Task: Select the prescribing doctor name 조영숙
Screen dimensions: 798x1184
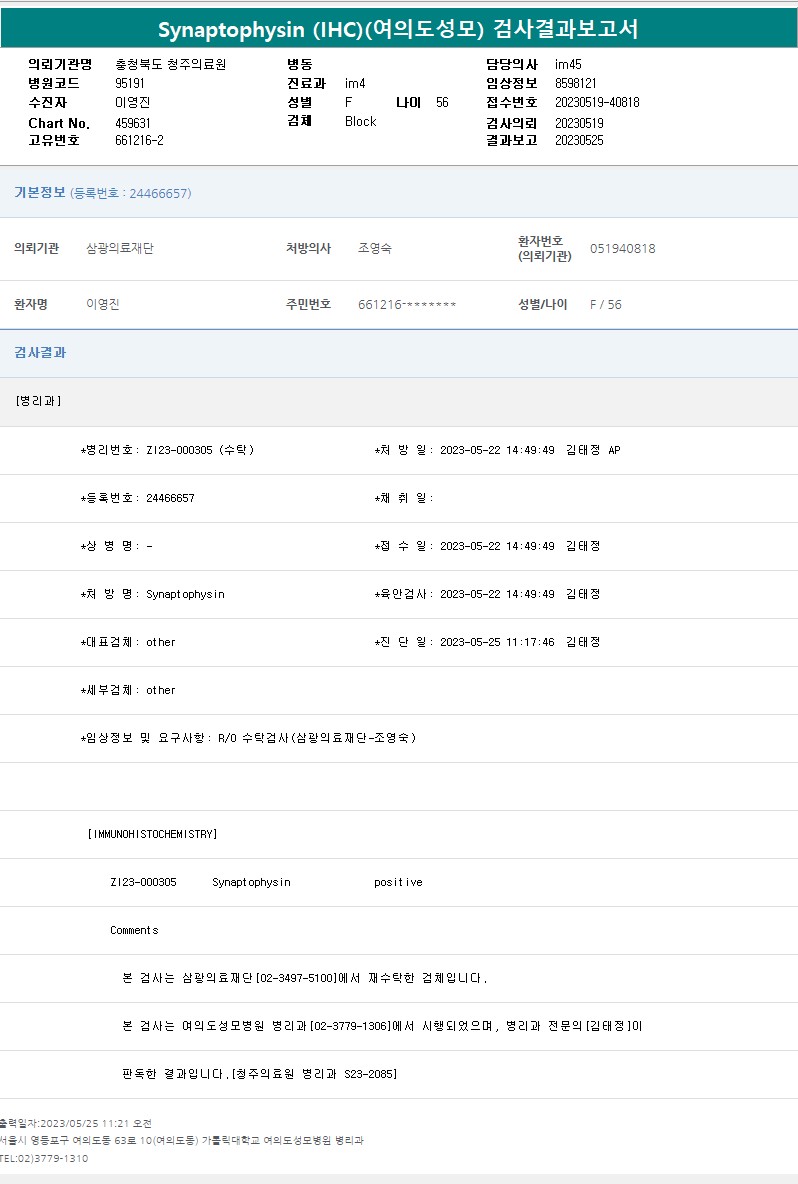Action: click(375, 248)
